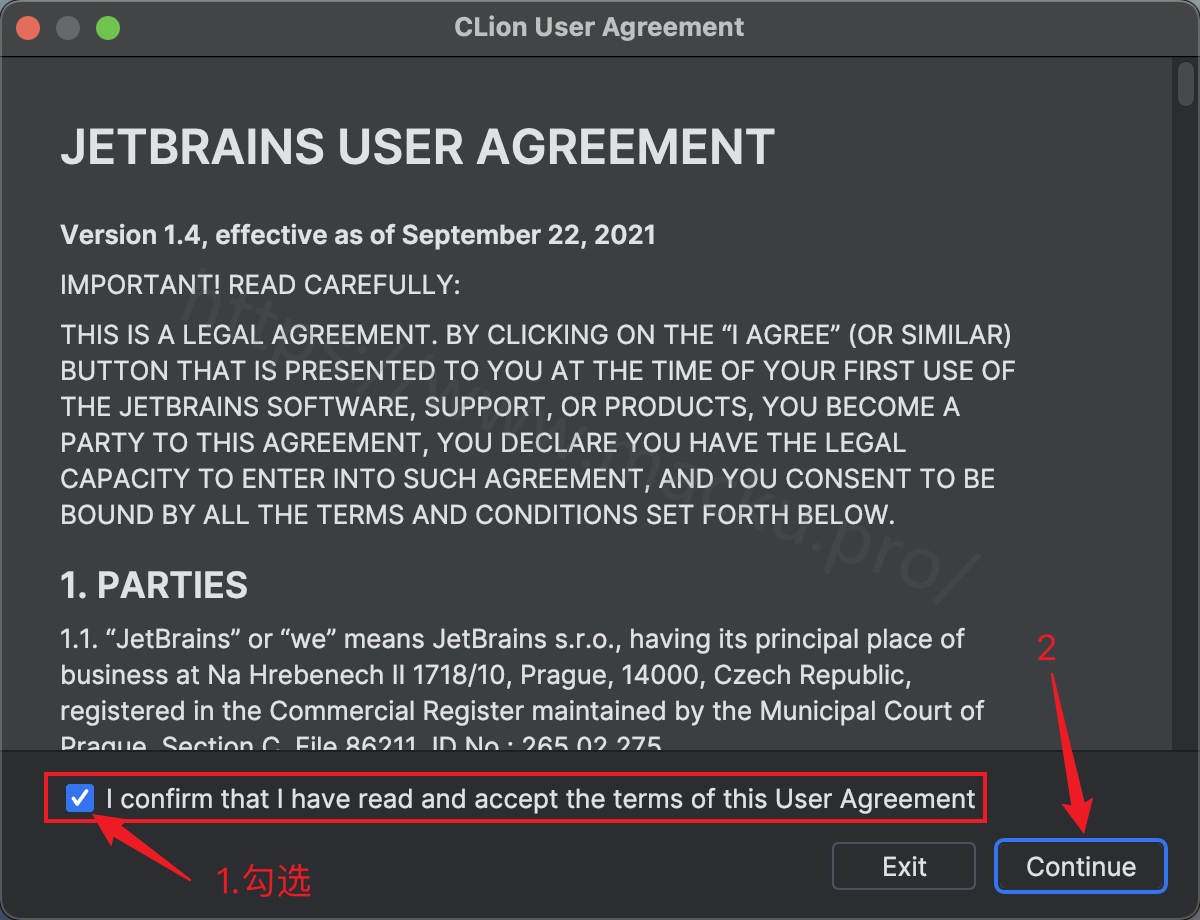This screenshot has width=1200, height=920.
Task: Click the red "1.勾选" annotation text
Action: pos(264,880)
